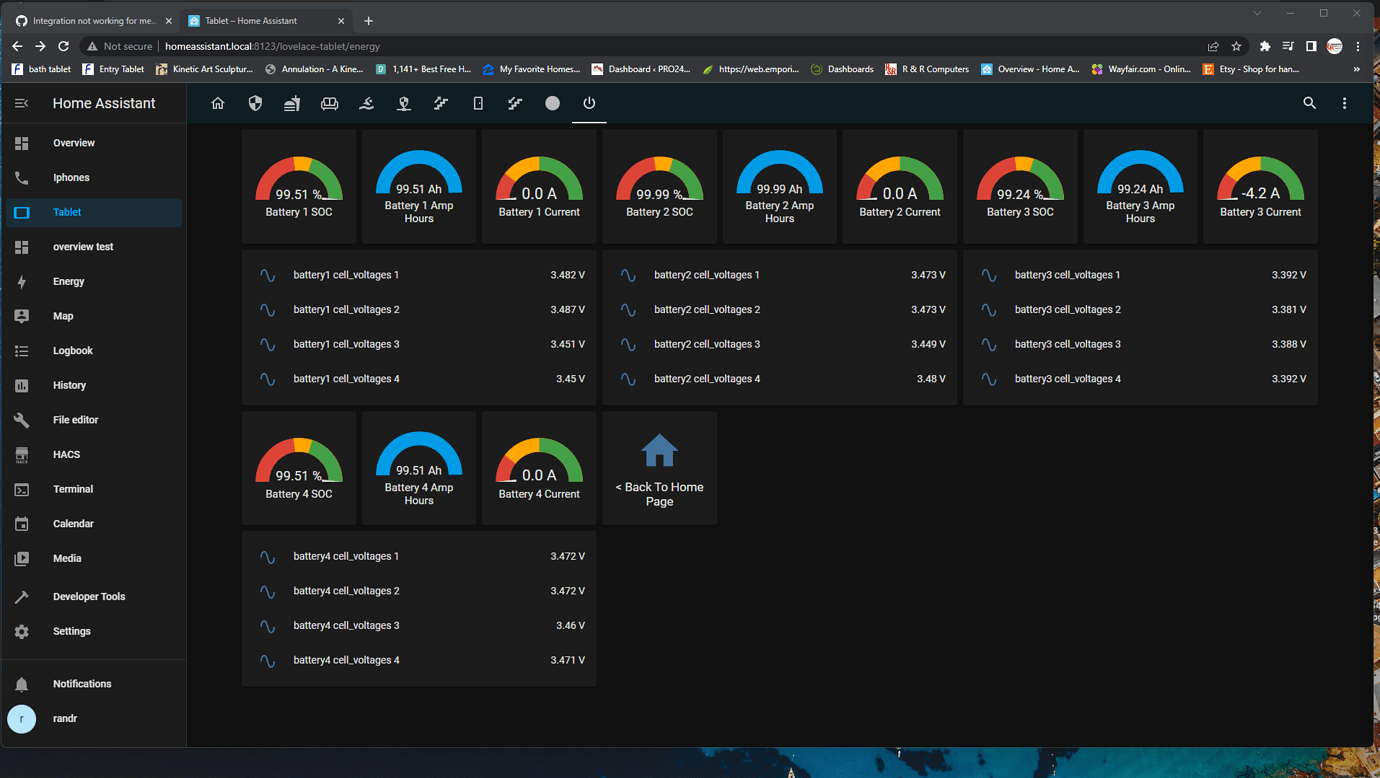Click the Back To Home Page button
Viewport: 1380px width, 778px height.
click(659, 467)
